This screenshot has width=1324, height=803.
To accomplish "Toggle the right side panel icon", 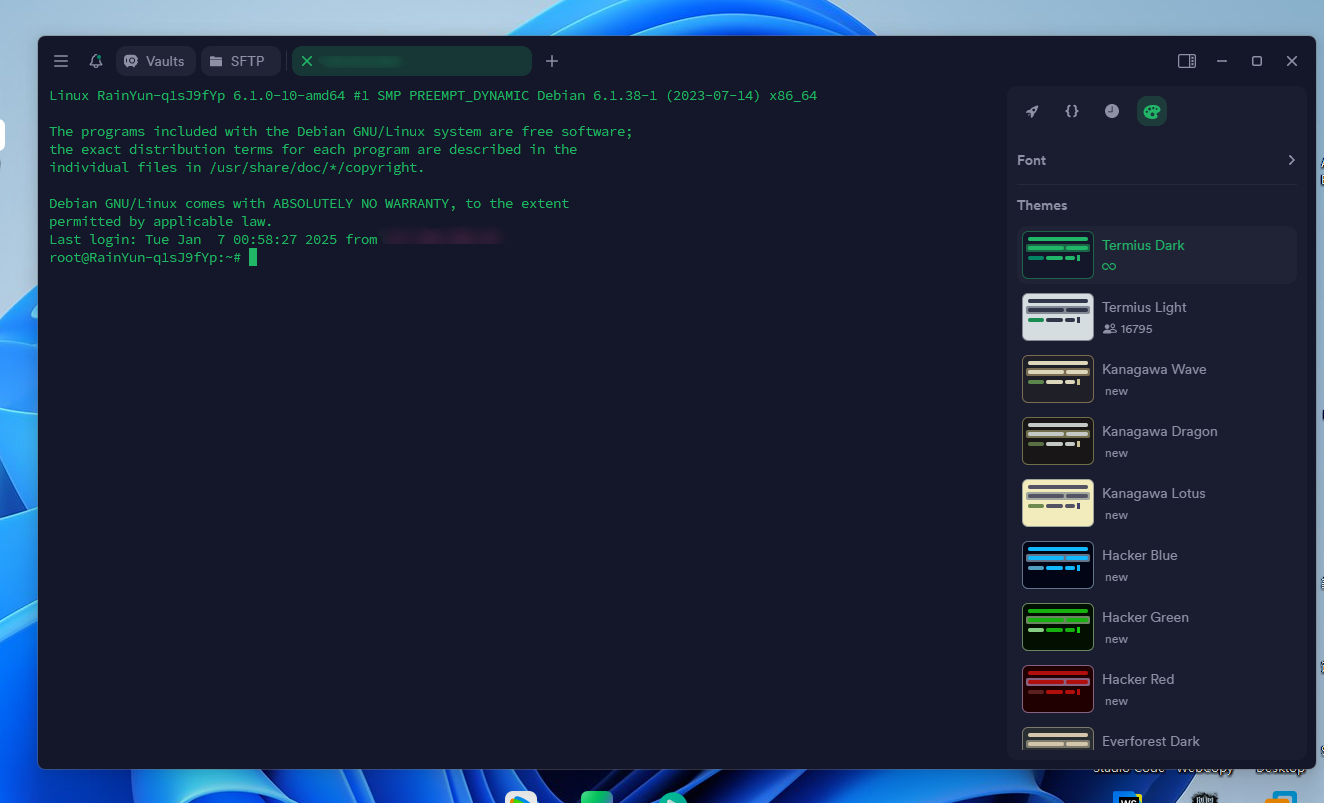I will [1187, 61].
